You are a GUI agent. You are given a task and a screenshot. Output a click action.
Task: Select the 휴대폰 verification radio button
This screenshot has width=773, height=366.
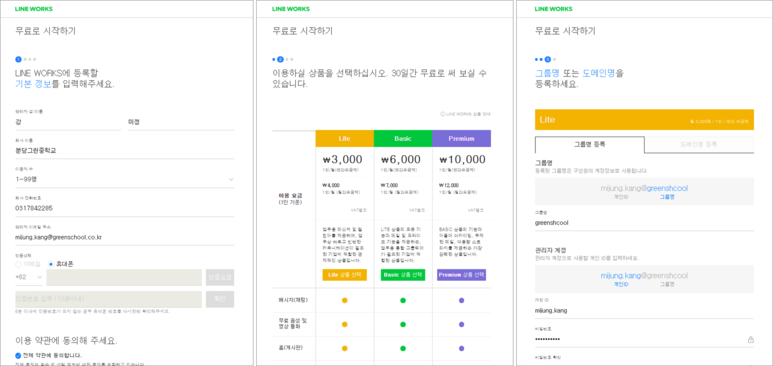tap(51, 264)
